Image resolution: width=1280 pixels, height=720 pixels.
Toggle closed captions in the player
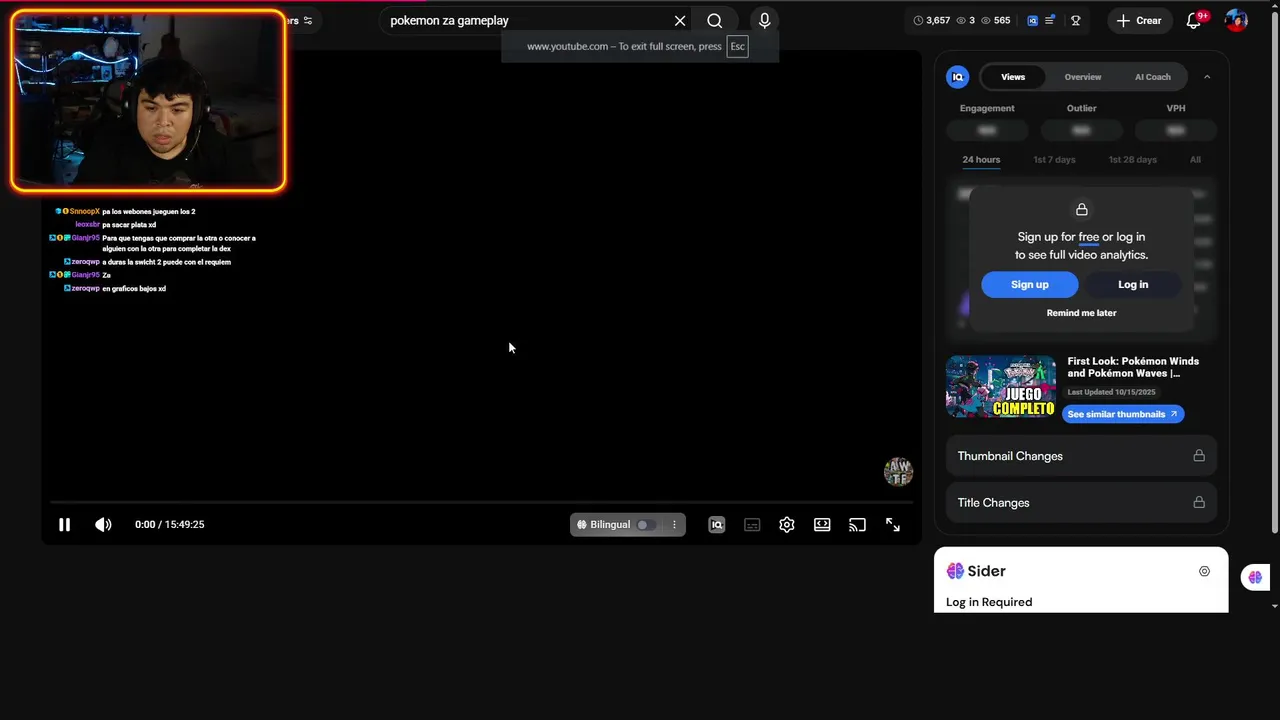(752, 524)
